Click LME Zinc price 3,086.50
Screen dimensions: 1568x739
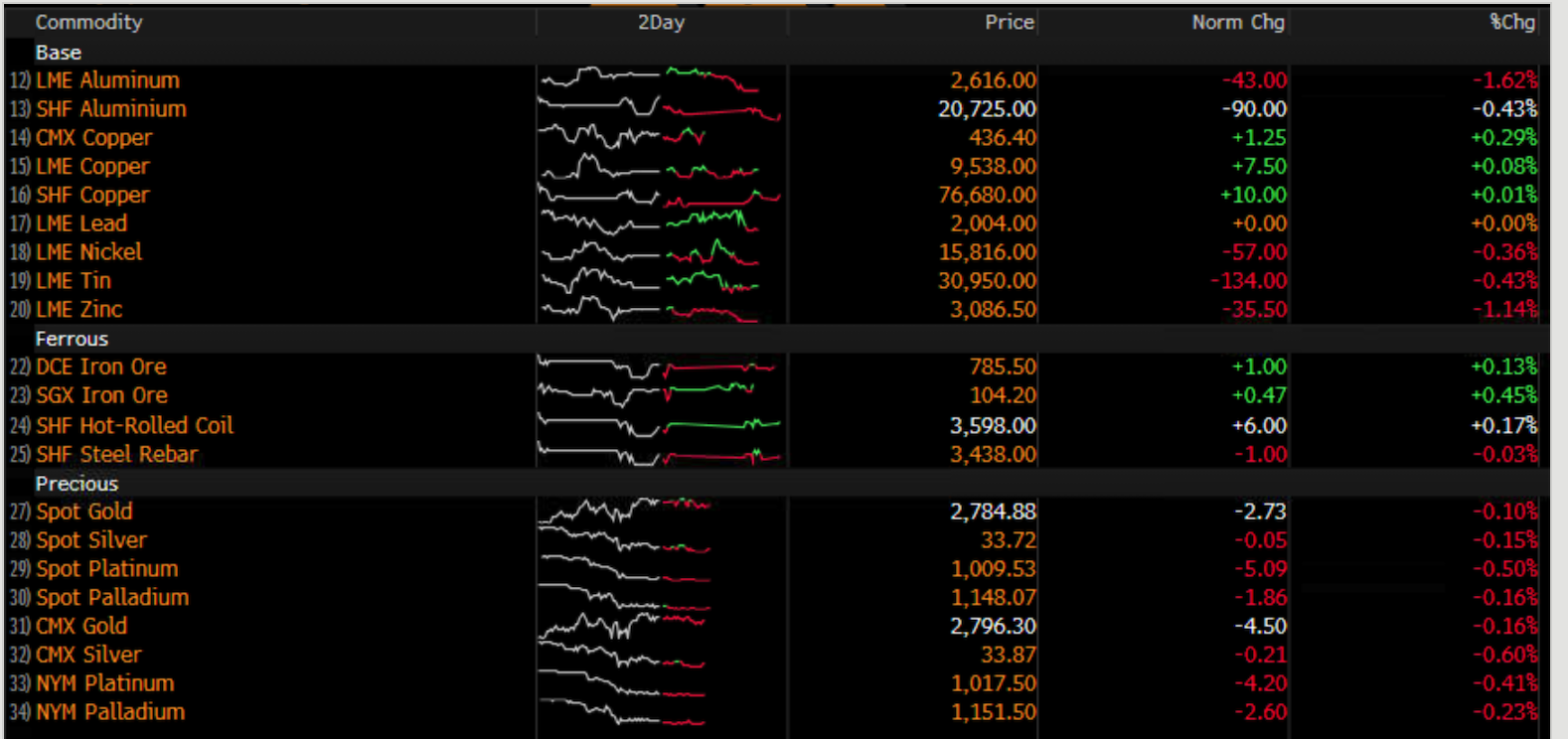[x=993, y=310]
